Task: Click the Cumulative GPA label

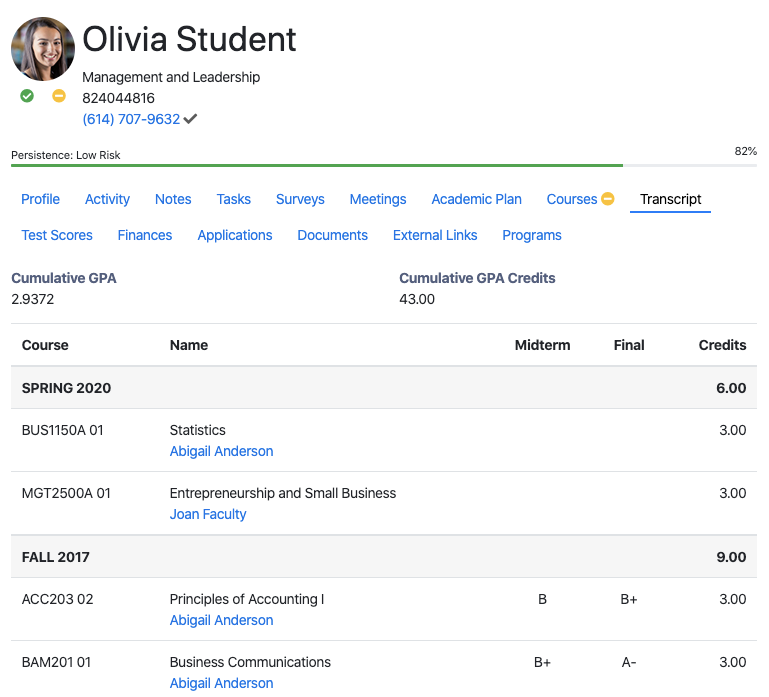Action: pos(64,278)
